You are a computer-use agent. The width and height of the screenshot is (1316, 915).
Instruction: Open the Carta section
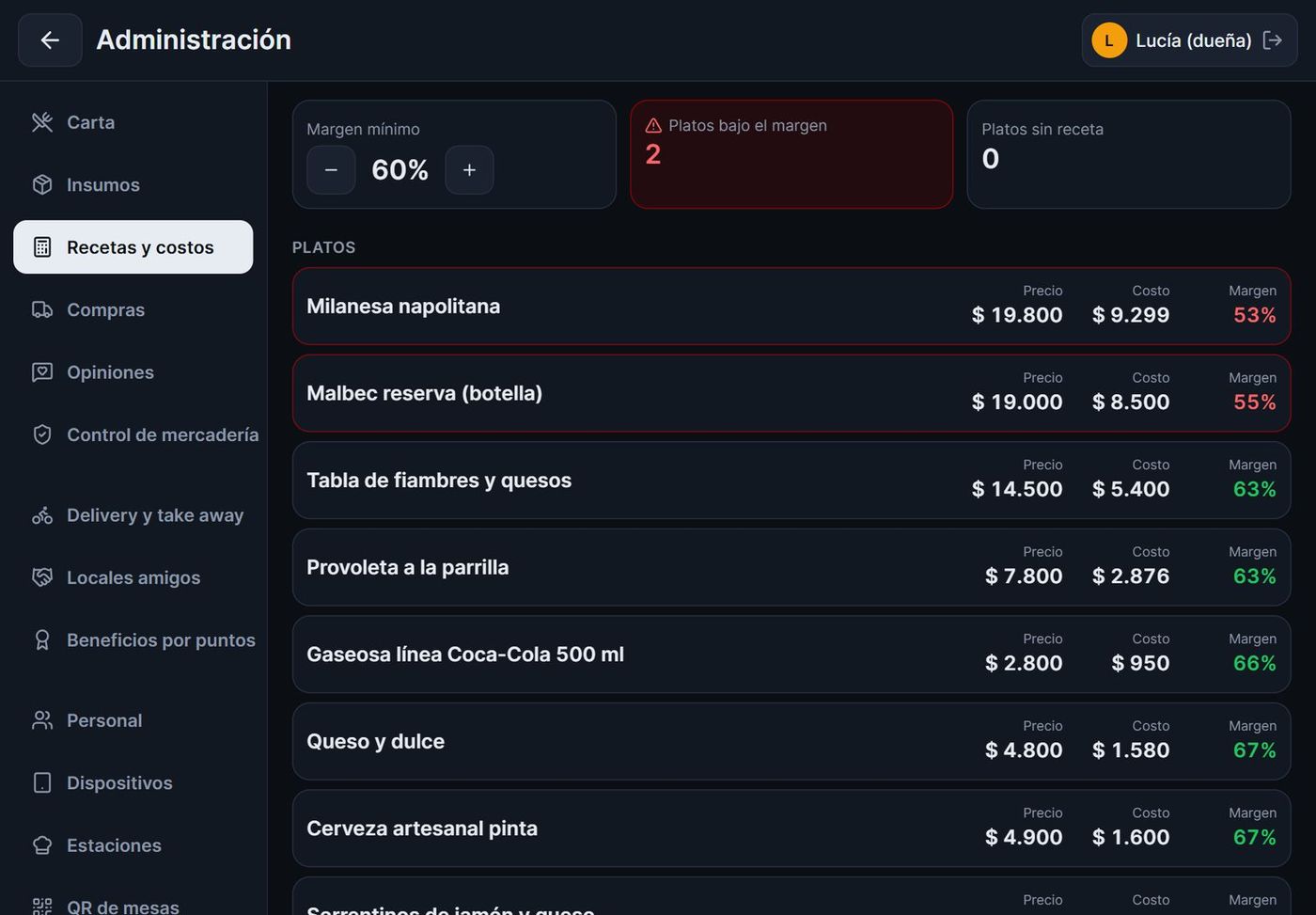point(133,122)
